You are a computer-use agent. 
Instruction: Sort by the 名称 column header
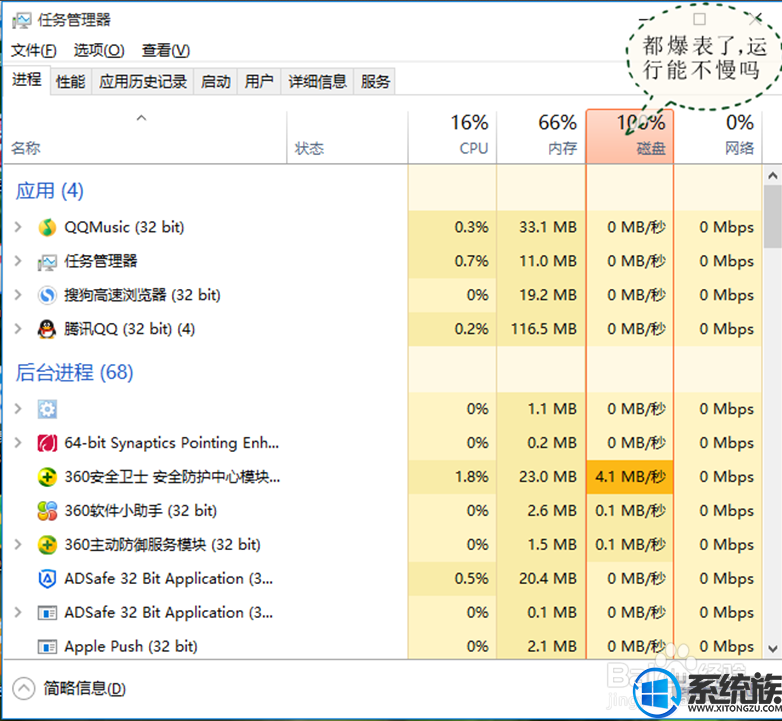click(145, 137)
